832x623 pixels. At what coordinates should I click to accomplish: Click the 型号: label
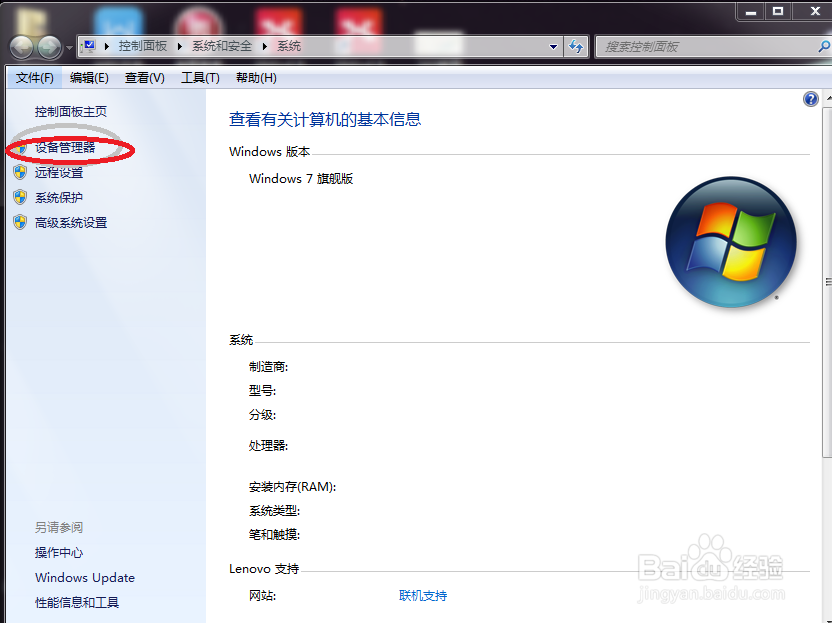click(262, 391)
